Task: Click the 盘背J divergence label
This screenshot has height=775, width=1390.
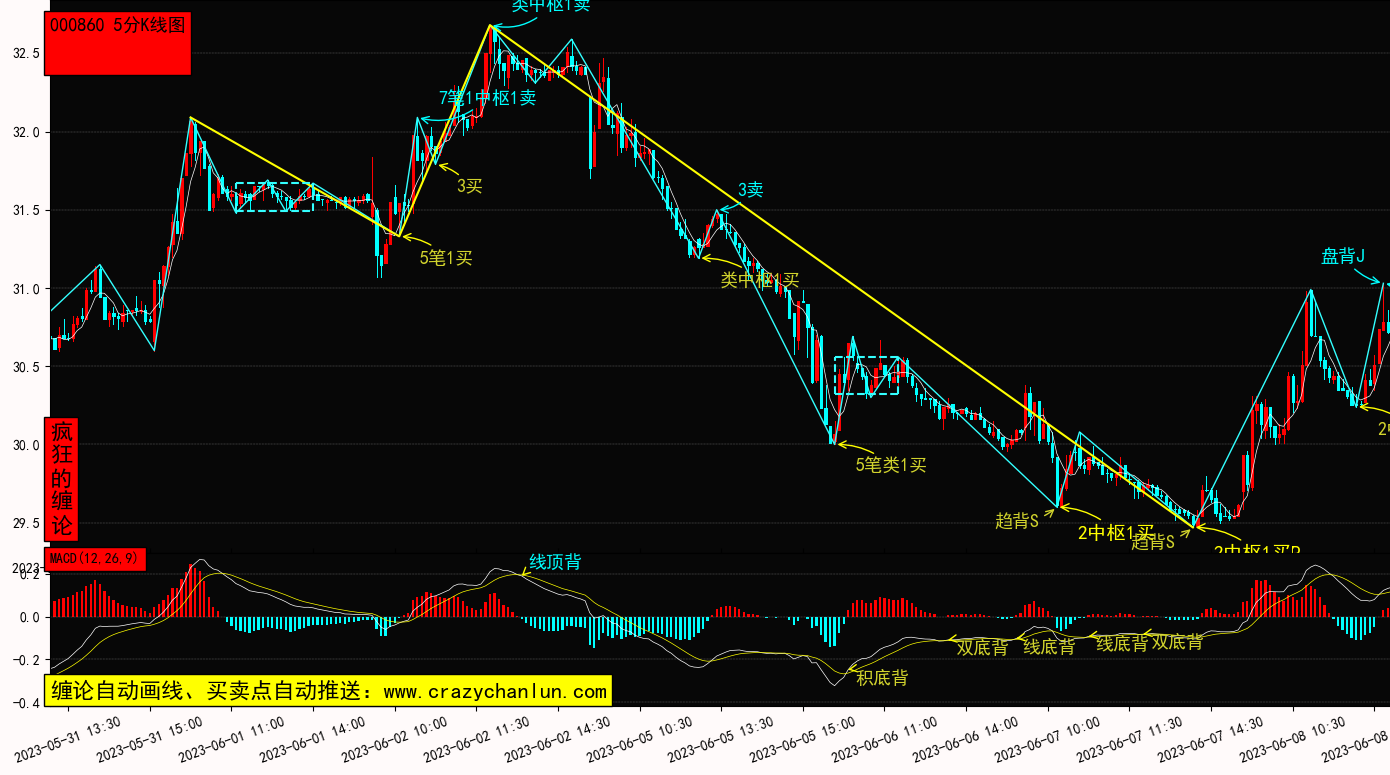Action: coord(1343,256)
